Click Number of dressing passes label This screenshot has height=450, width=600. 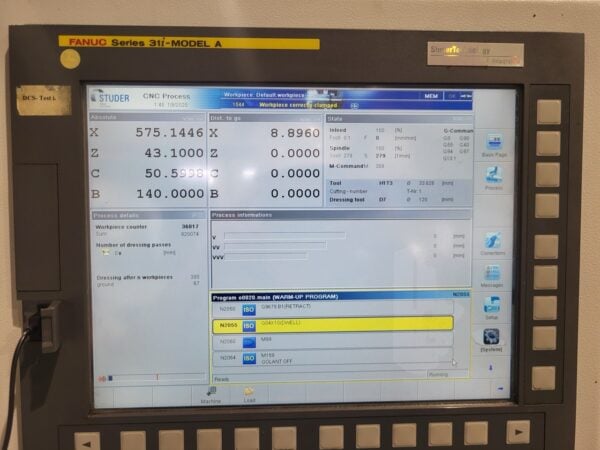[133, 245]
